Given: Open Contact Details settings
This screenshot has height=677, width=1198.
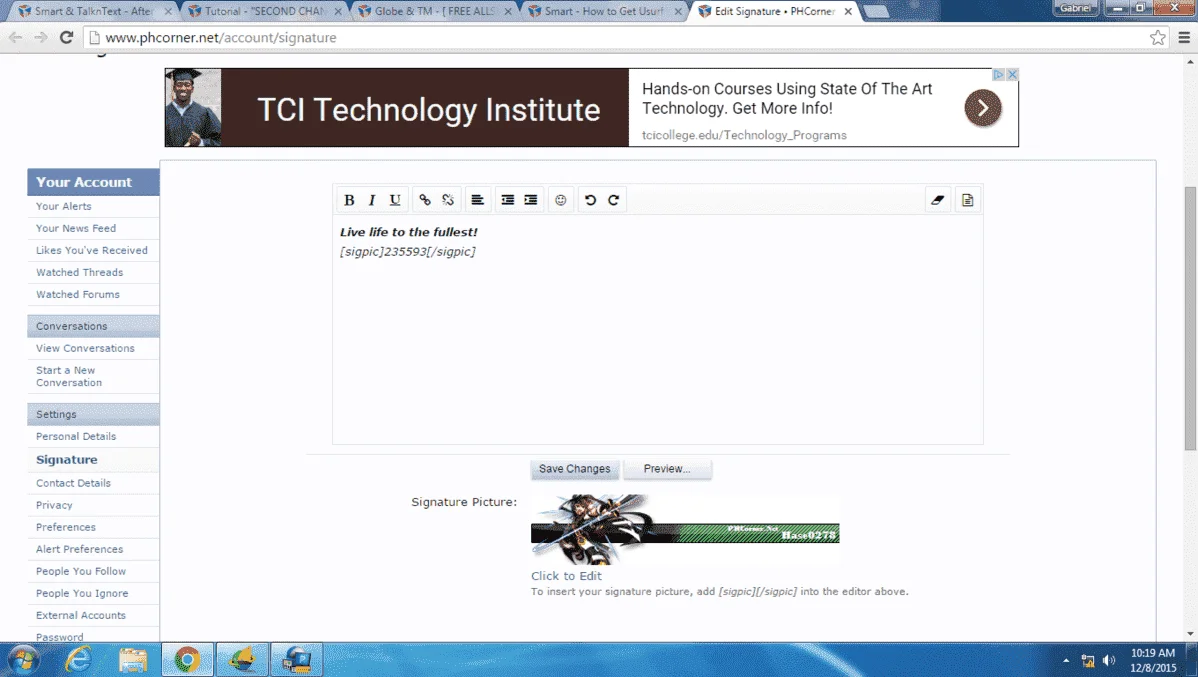Looking at the screenshot, I should pyautogui.click(x=73, y=484).
